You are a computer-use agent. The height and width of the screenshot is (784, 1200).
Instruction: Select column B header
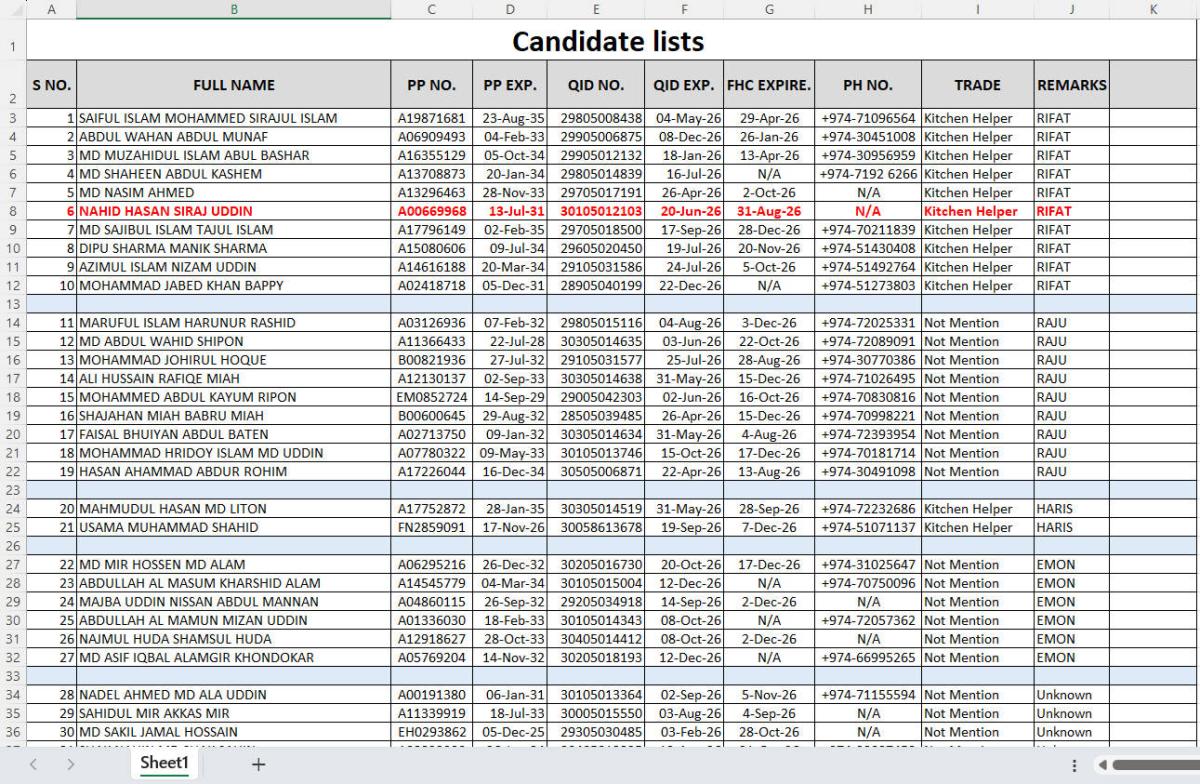pos(233,9)
